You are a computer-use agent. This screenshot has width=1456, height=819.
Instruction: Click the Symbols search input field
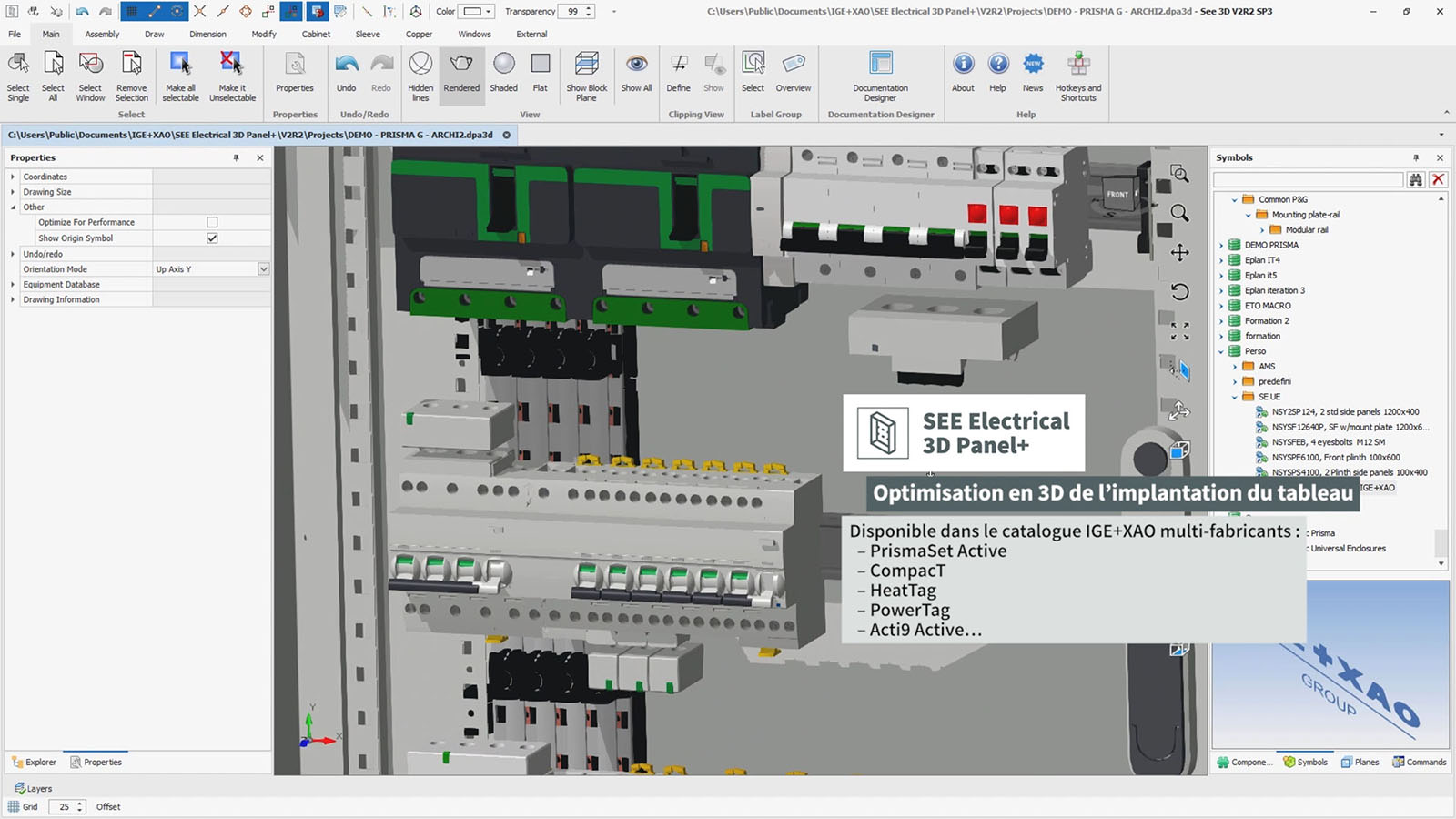[1309, 179]
